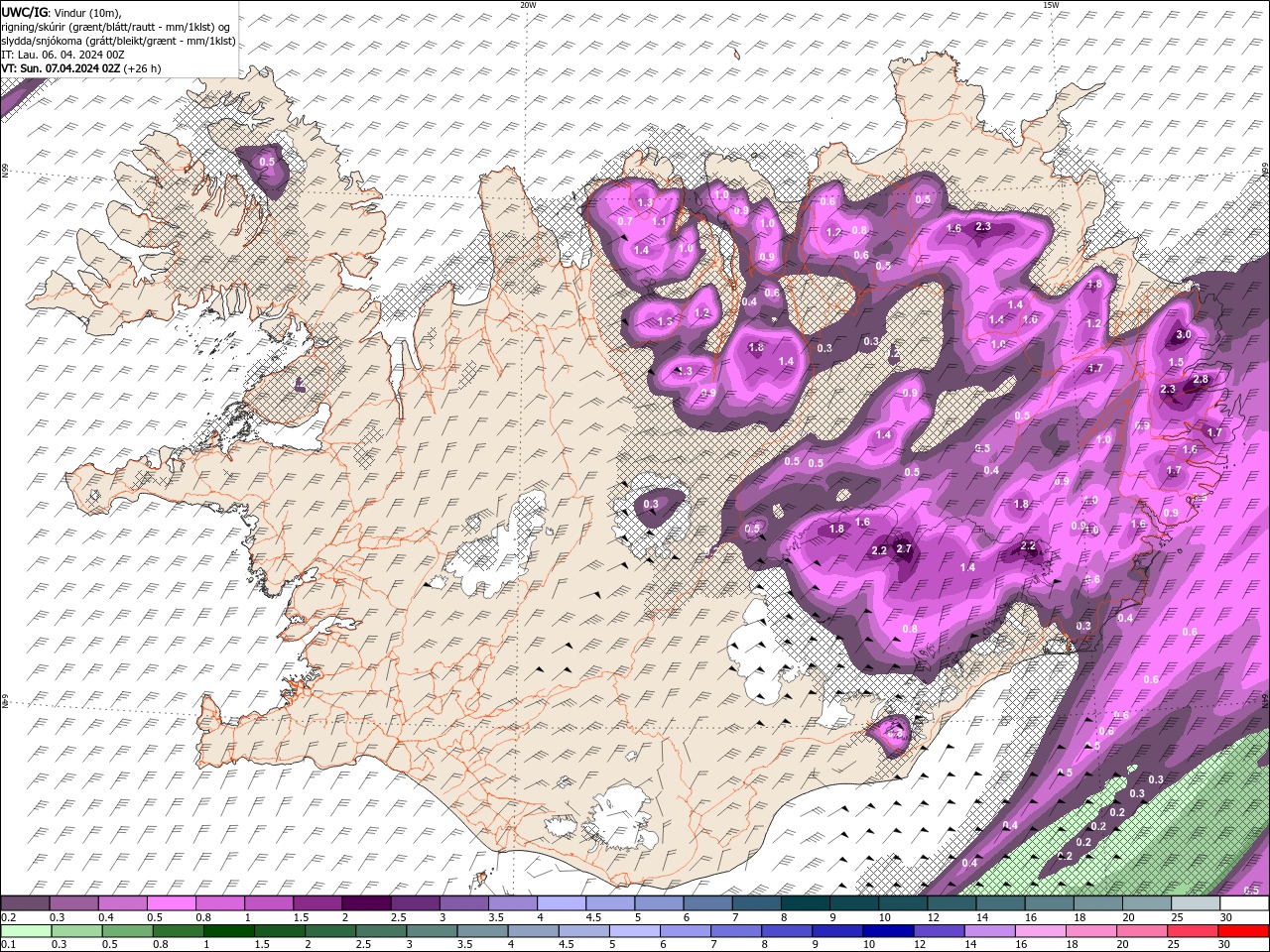Image resolution: width=1270 pixels, height=952 pixels.
Task: Click the 'slydda/snjókoma' legend description line
Action: coord(118,41)
